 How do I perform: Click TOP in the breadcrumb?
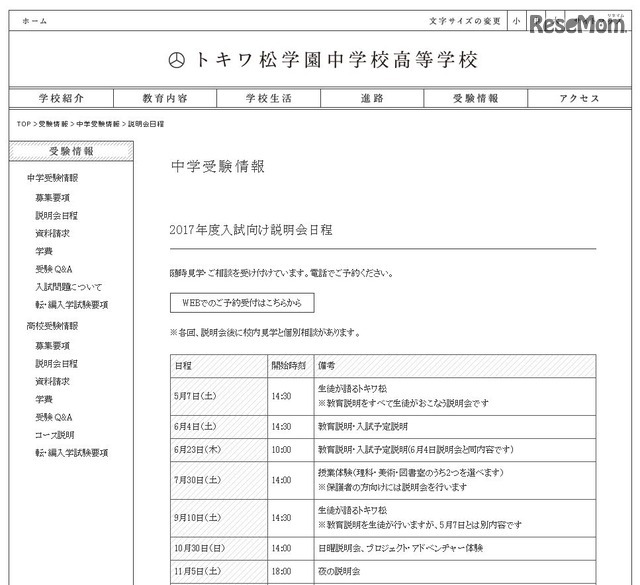(x=24, y=124)
